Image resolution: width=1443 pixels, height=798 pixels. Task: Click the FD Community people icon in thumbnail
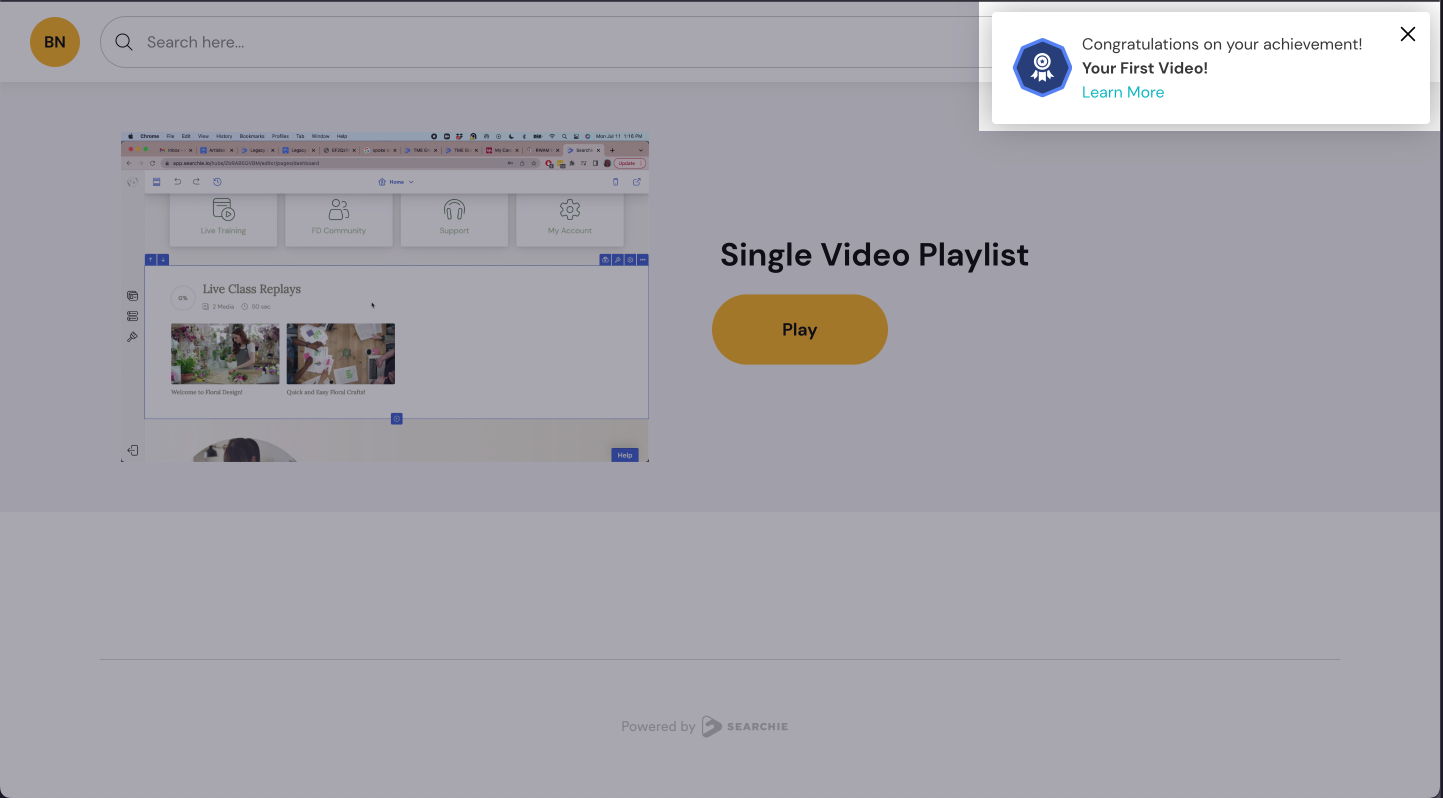click(339, 210)
